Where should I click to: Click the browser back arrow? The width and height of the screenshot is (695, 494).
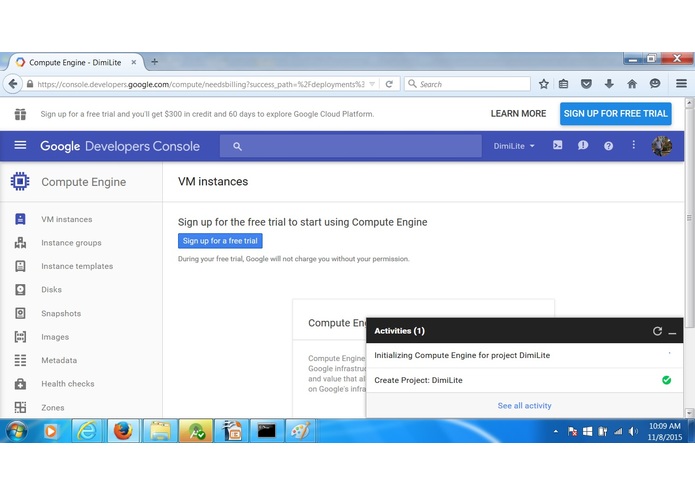pyautogui.click(x=13, y=84)
